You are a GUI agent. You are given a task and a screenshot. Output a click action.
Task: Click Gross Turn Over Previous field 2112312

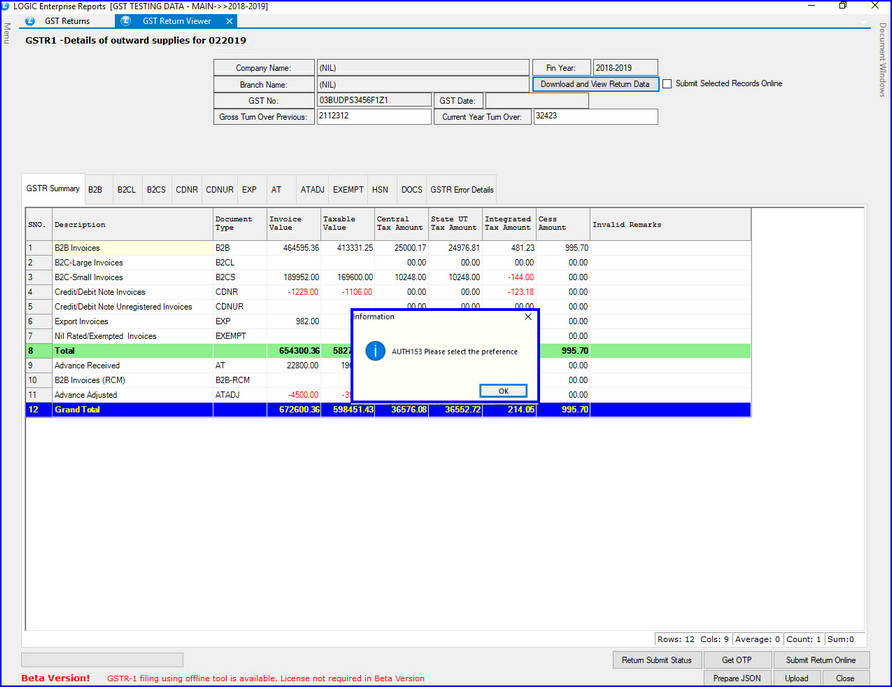(x=374, y=116)
